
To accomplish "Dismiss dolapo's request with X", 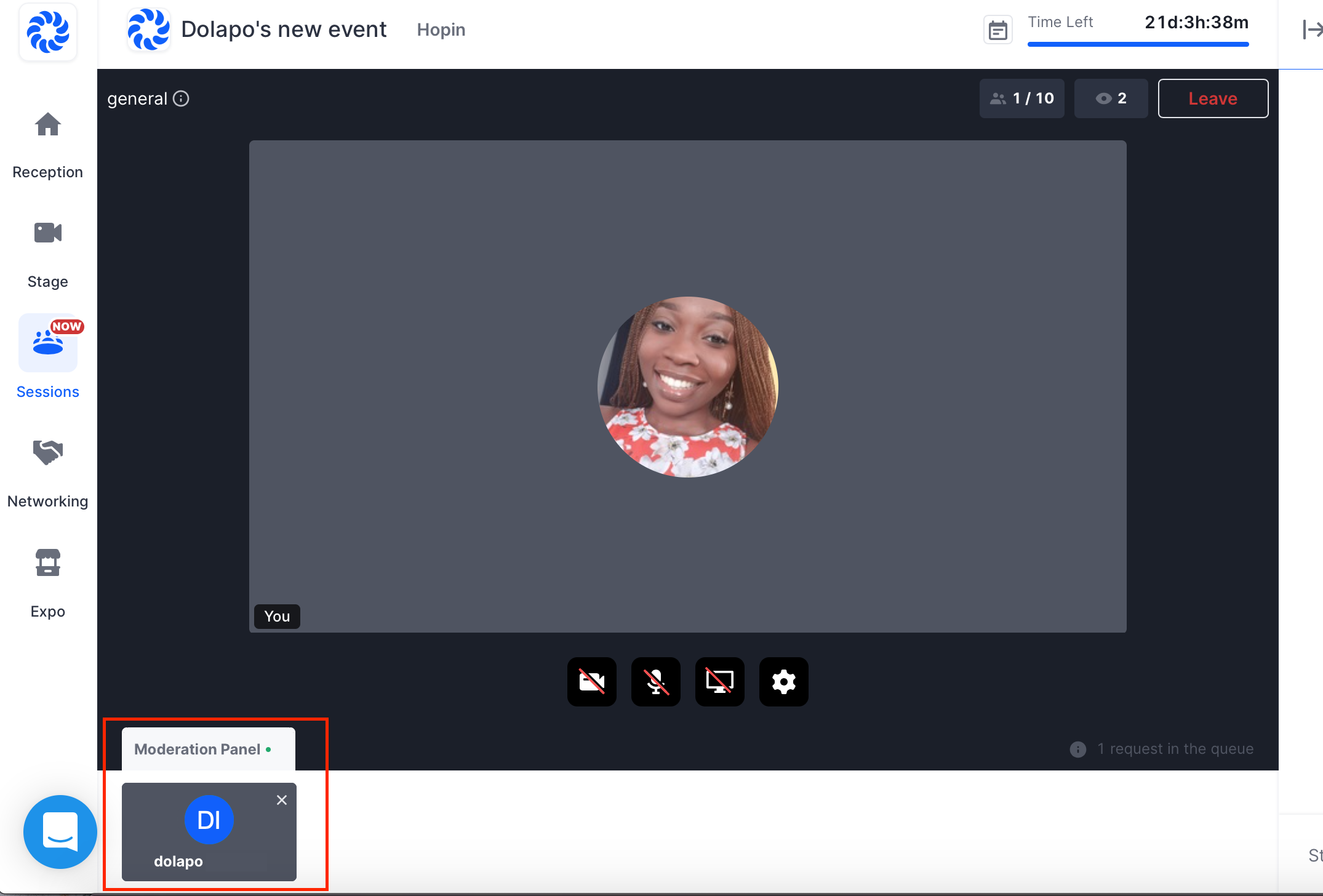I will [x=282, y=800].
